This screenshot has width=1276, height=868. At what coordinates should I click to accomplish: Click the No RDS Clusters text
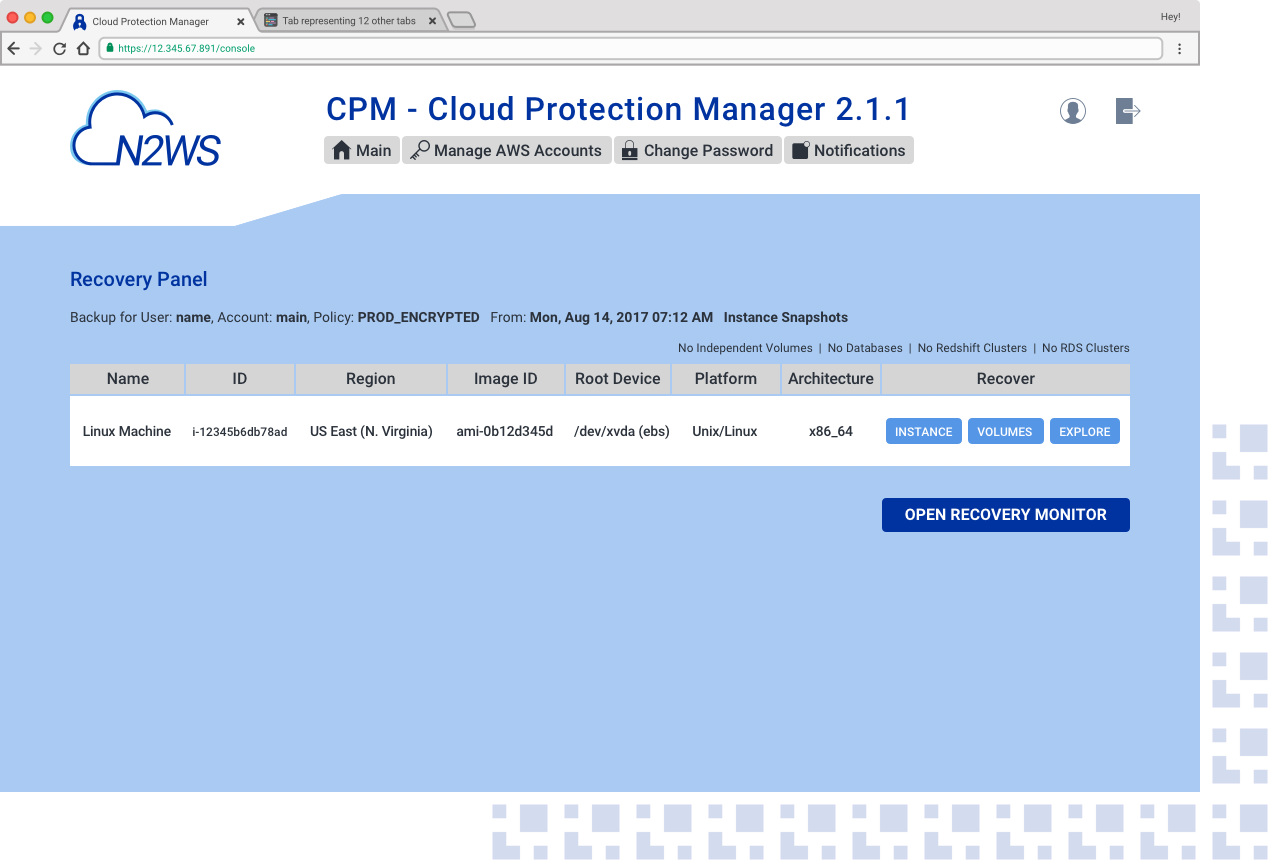pos(1086,348)
